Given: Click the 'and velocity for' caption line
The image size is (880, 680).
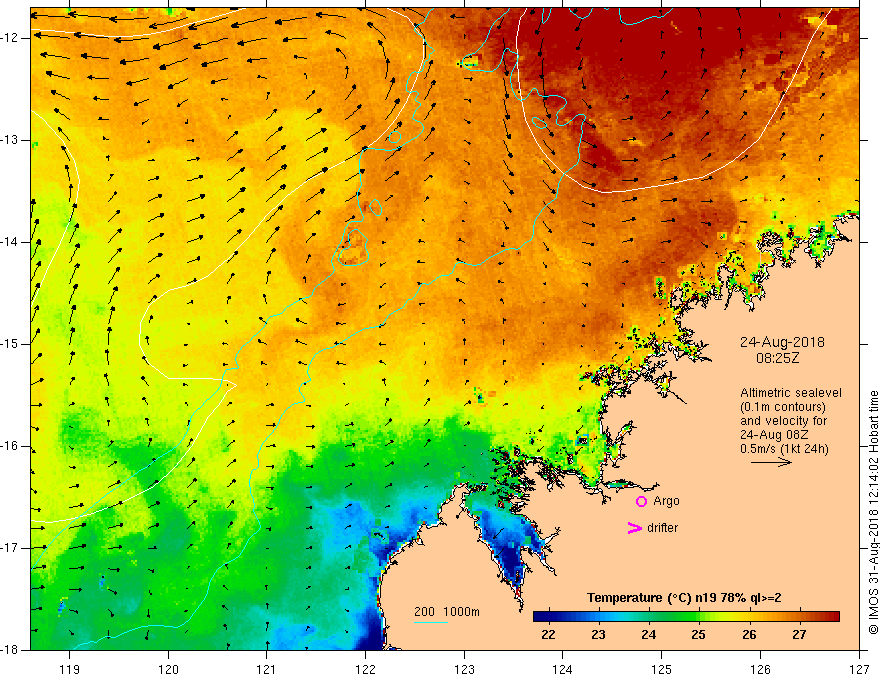Looking at the screenshot, I should (783, 421).
